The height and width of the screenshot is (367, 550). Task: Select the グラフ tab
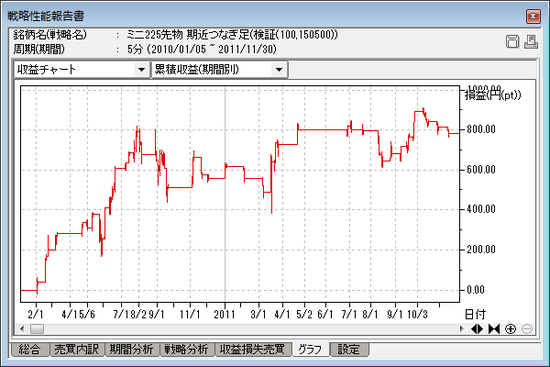[x=310, y=349]
